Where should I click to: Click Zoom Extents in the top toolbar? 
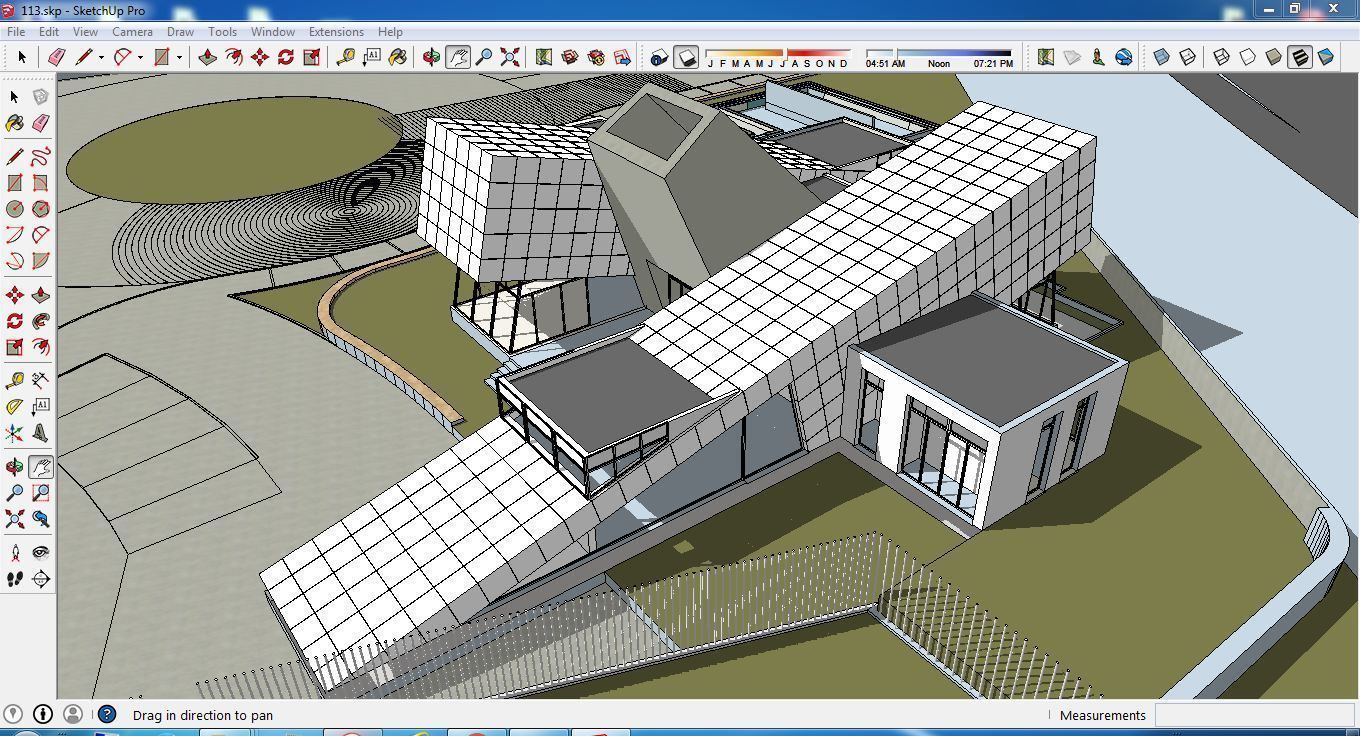coord(510,57)
